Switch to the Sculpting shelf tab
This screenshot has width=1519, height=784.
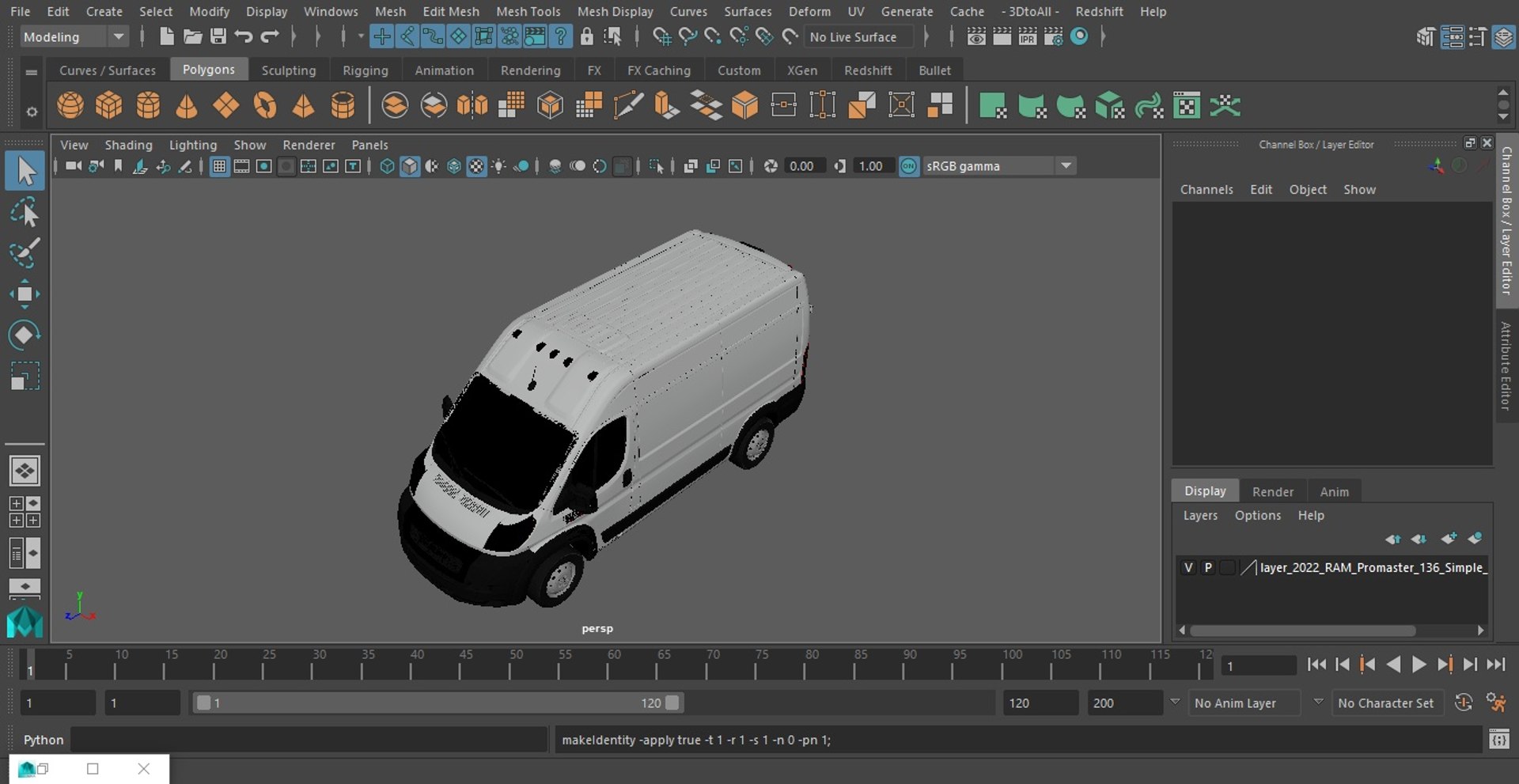coord(289,70)
